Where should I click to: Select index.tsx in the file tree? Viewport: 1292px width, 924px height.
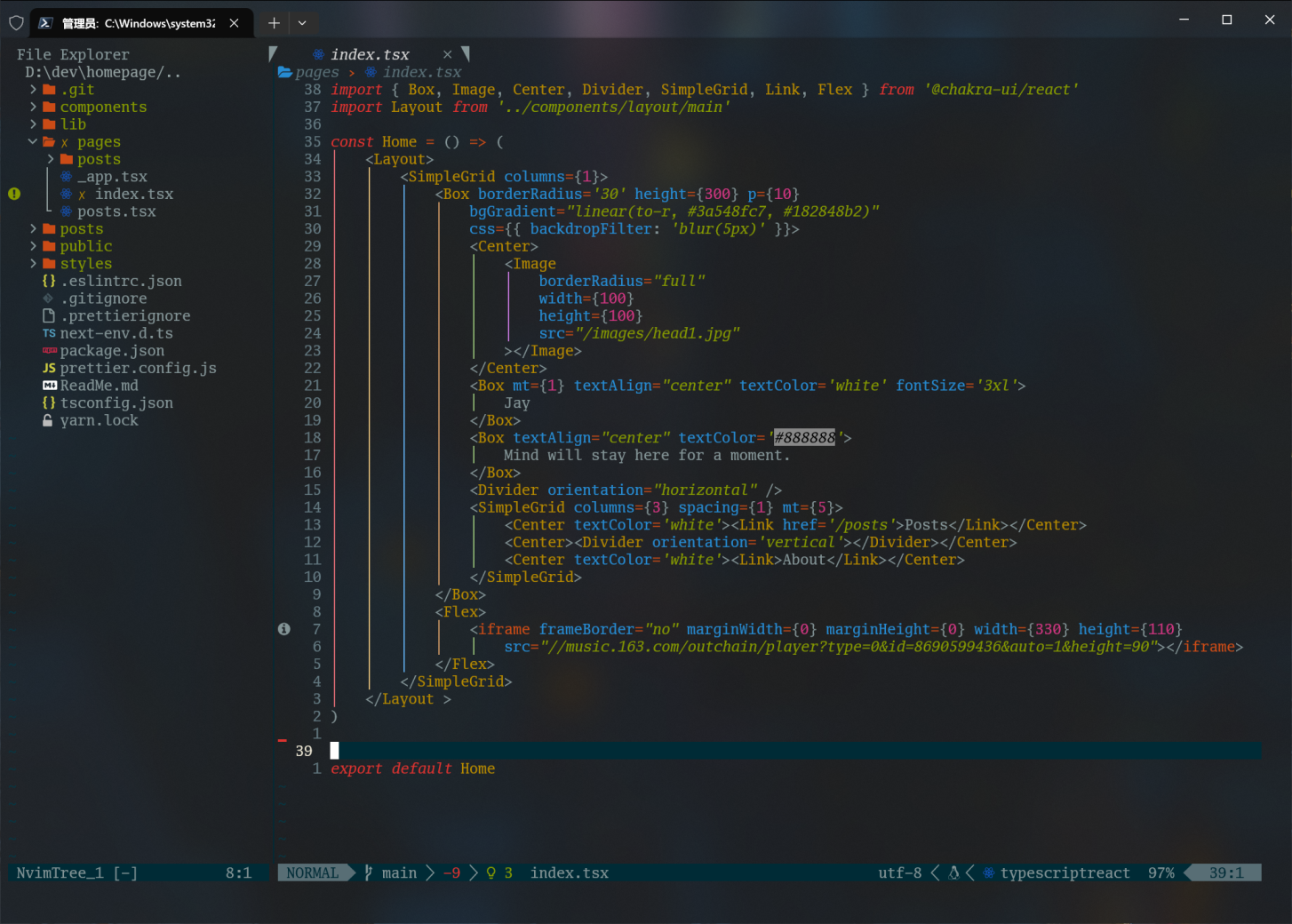coord(134,194)
